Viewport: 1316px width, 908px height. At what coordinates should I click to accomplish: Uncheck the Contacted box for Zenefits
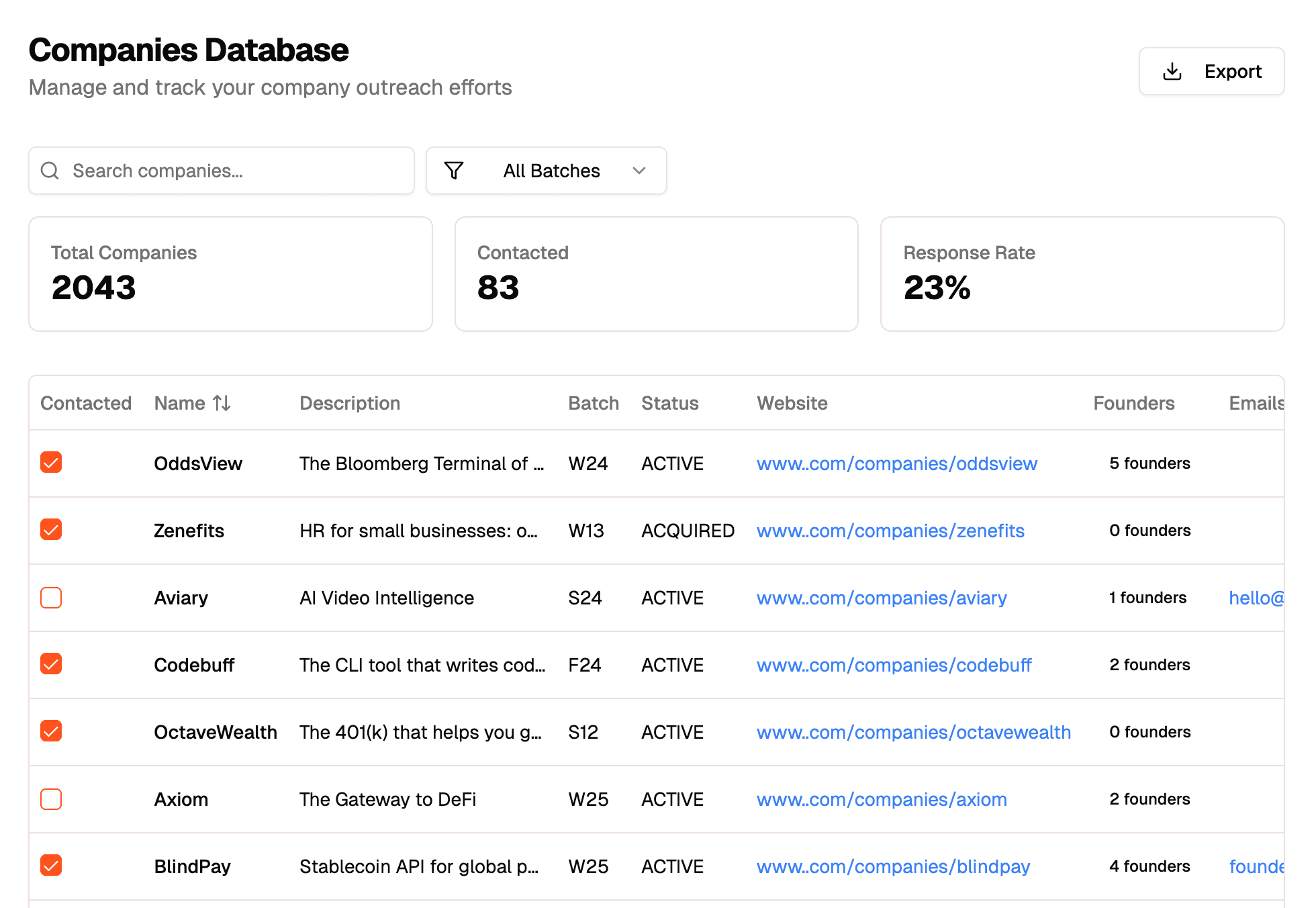51,529
